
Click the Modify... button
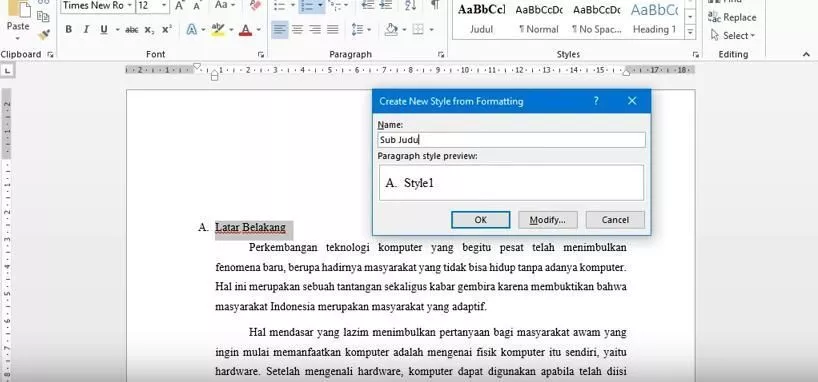[548, 220]
